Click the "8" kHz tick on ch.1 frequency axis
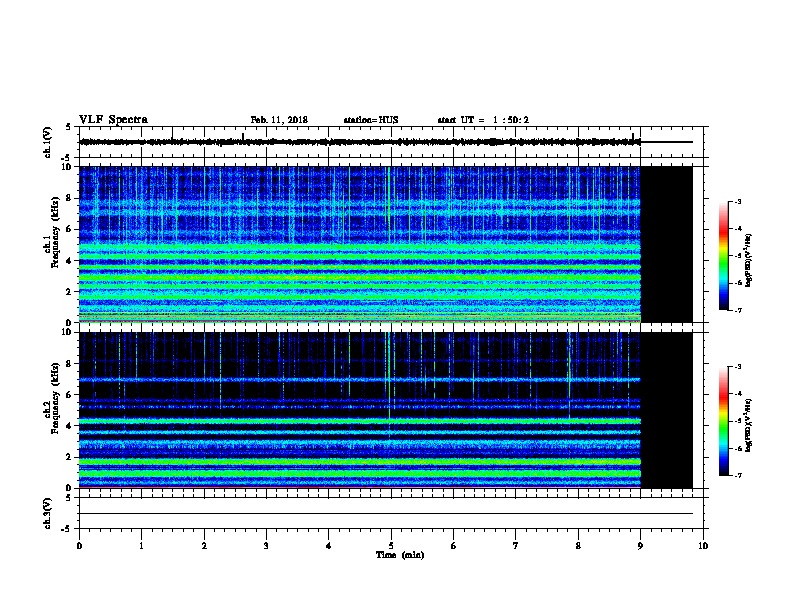792x612 pixels. point(70,198)
